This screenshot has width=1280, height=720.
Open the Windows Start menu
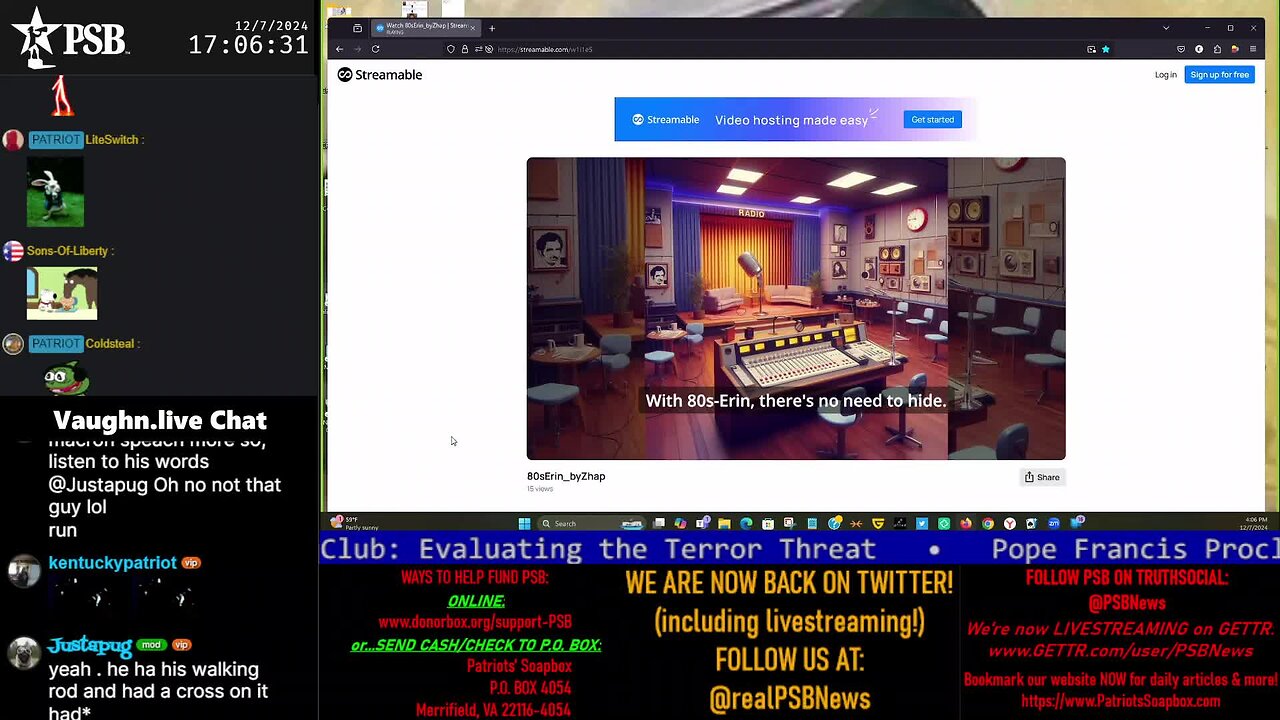pos(525,523)
